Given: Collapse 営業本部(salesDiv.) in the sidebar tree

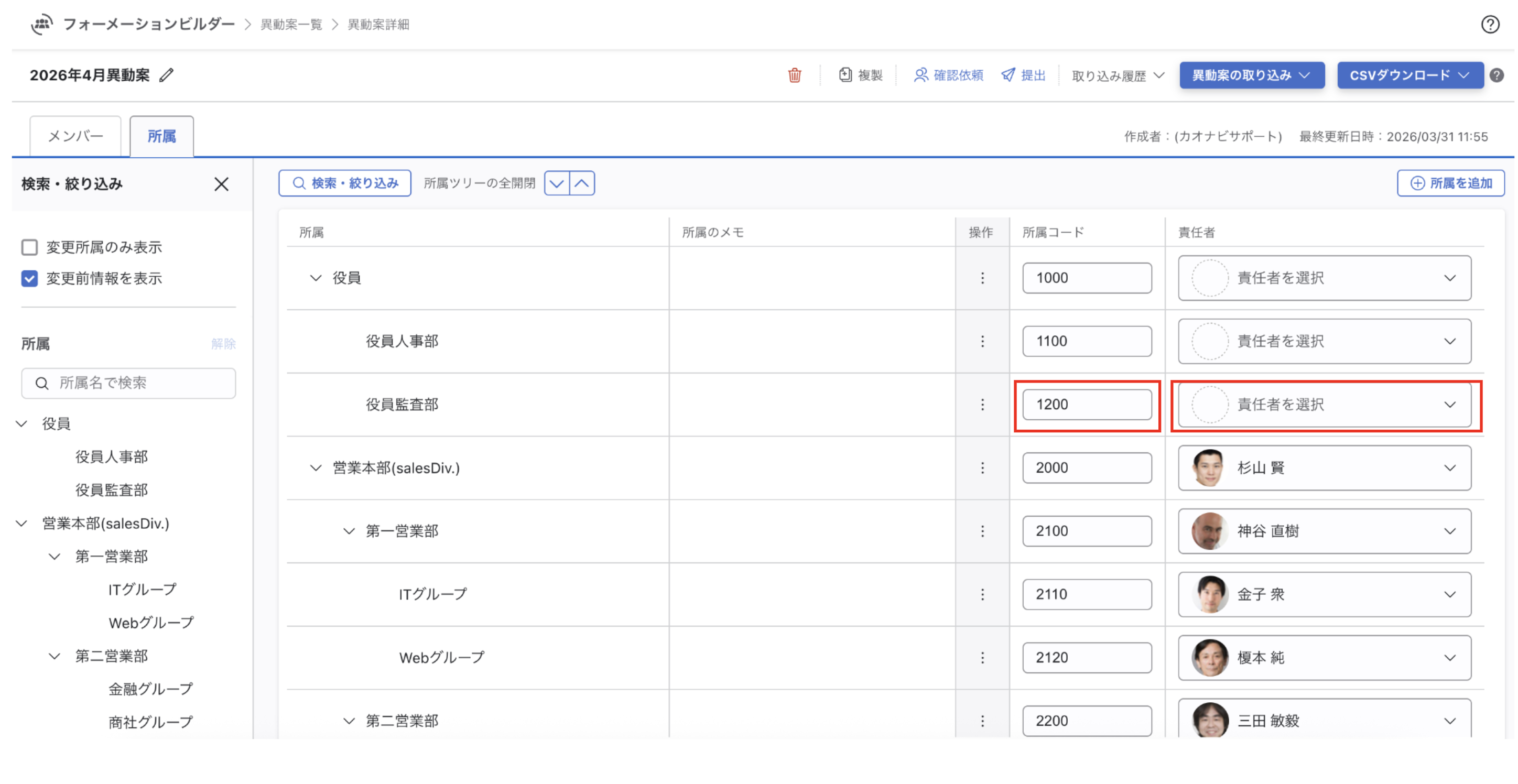Looking at the screenshot, I should click(x=22, y=523).
